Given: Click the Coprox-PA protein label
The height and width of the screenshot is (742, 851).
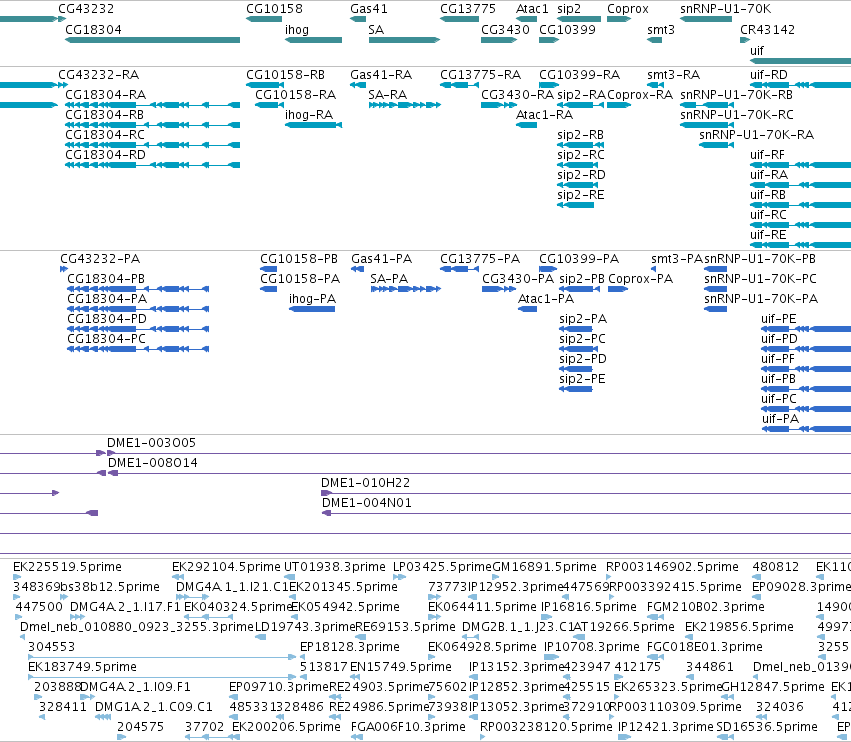Looking at the screenshot, I should pos(640,278).
